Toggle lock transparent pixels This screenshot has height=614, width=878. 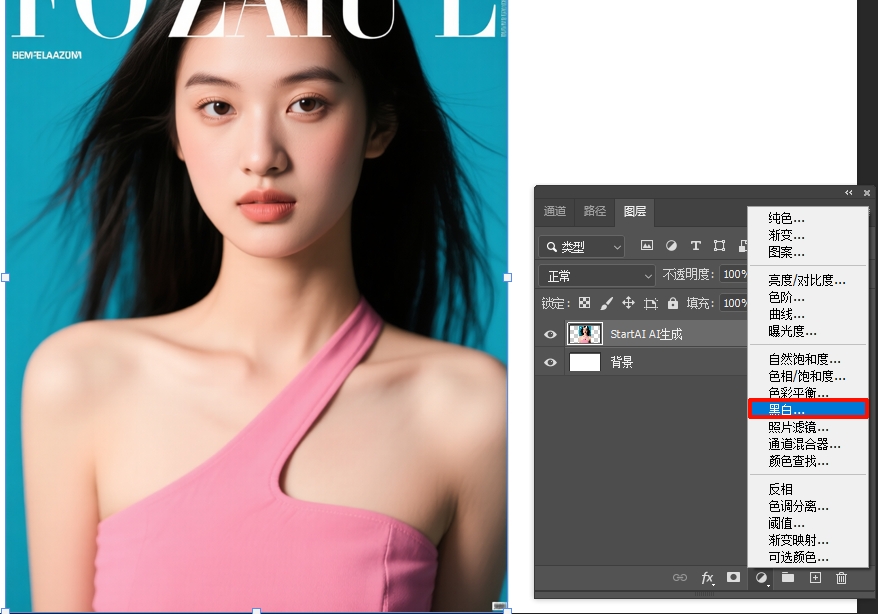coord(584,303)
